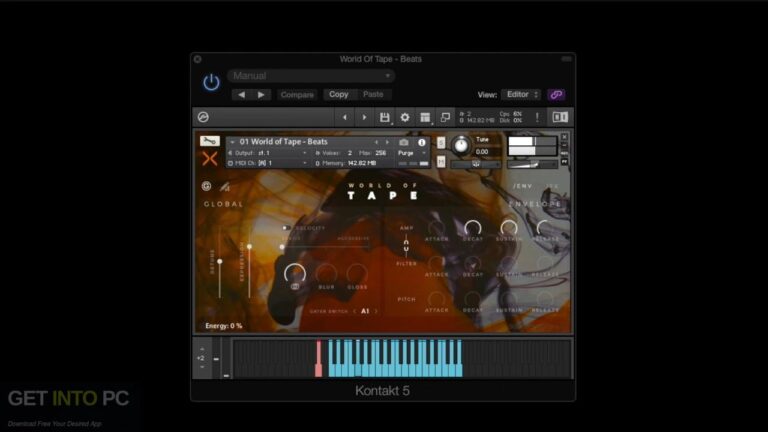Click the amp filter link icon
The width and height of the screenshot is (768, 432).
point(406,245)
